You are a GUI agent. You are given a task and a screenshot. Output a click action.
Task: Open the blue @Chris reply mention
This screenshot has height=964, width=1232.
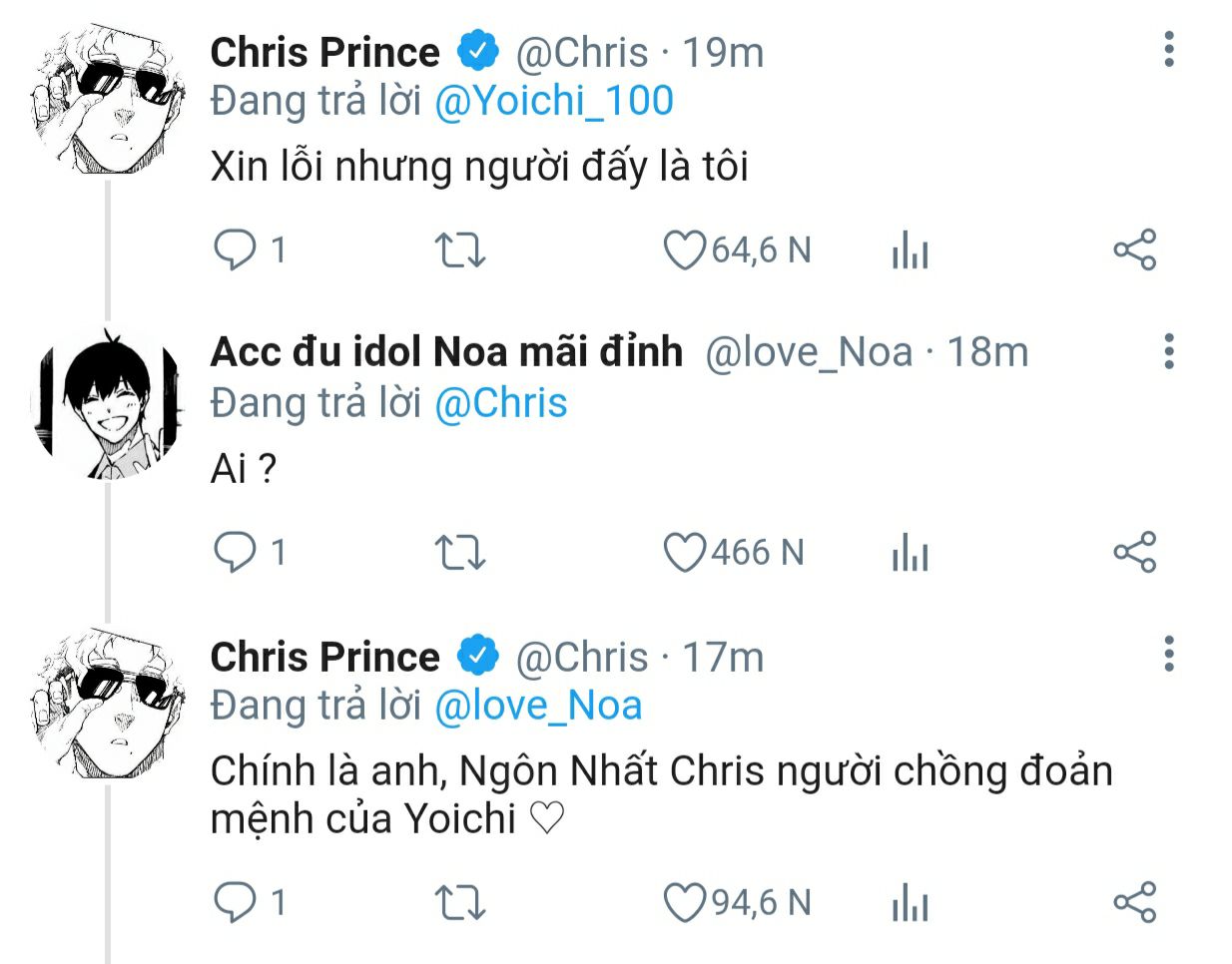tap(501, 403)
